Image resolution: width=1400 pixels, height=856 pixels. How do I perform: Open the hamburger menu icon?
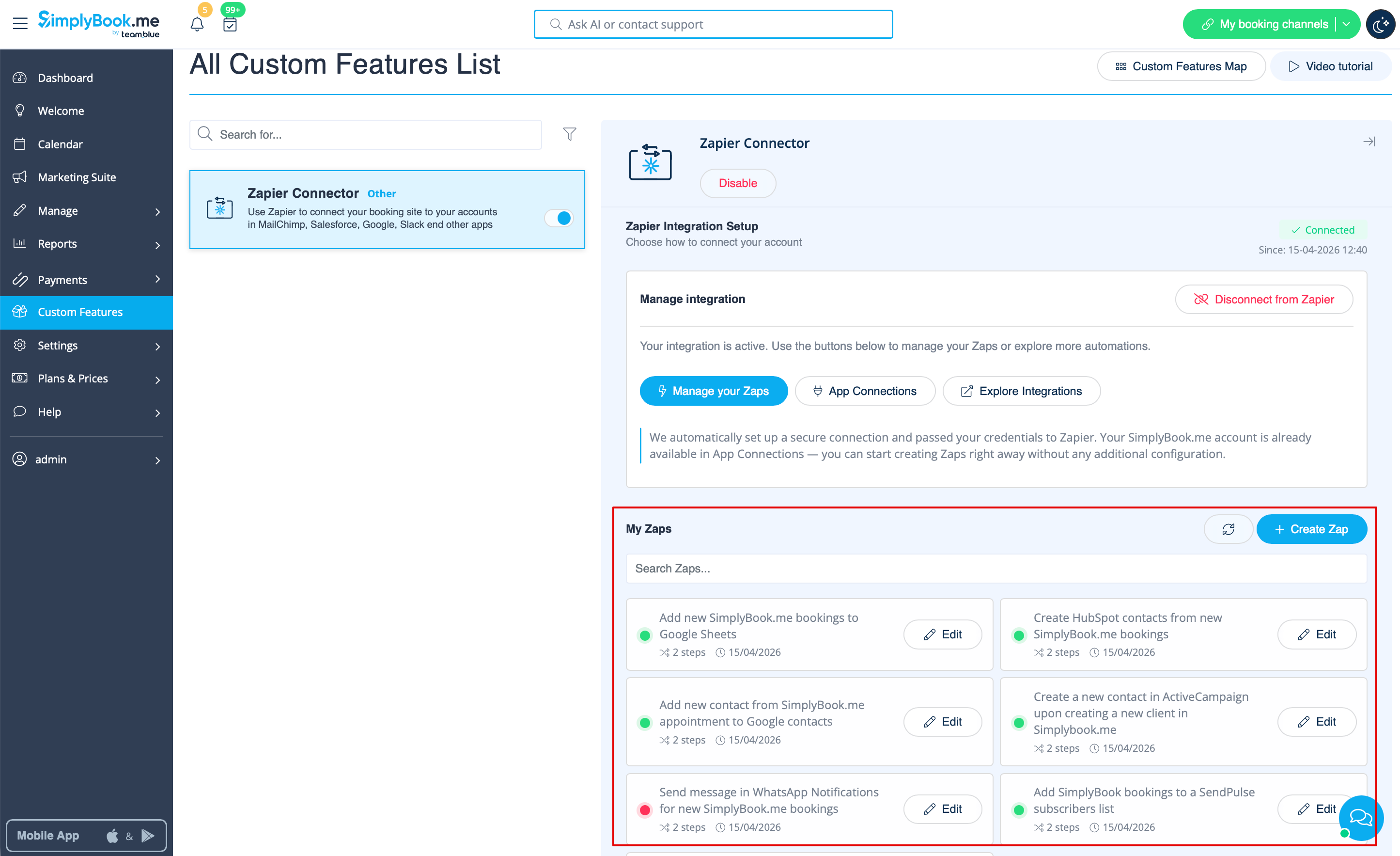[20, 23]
